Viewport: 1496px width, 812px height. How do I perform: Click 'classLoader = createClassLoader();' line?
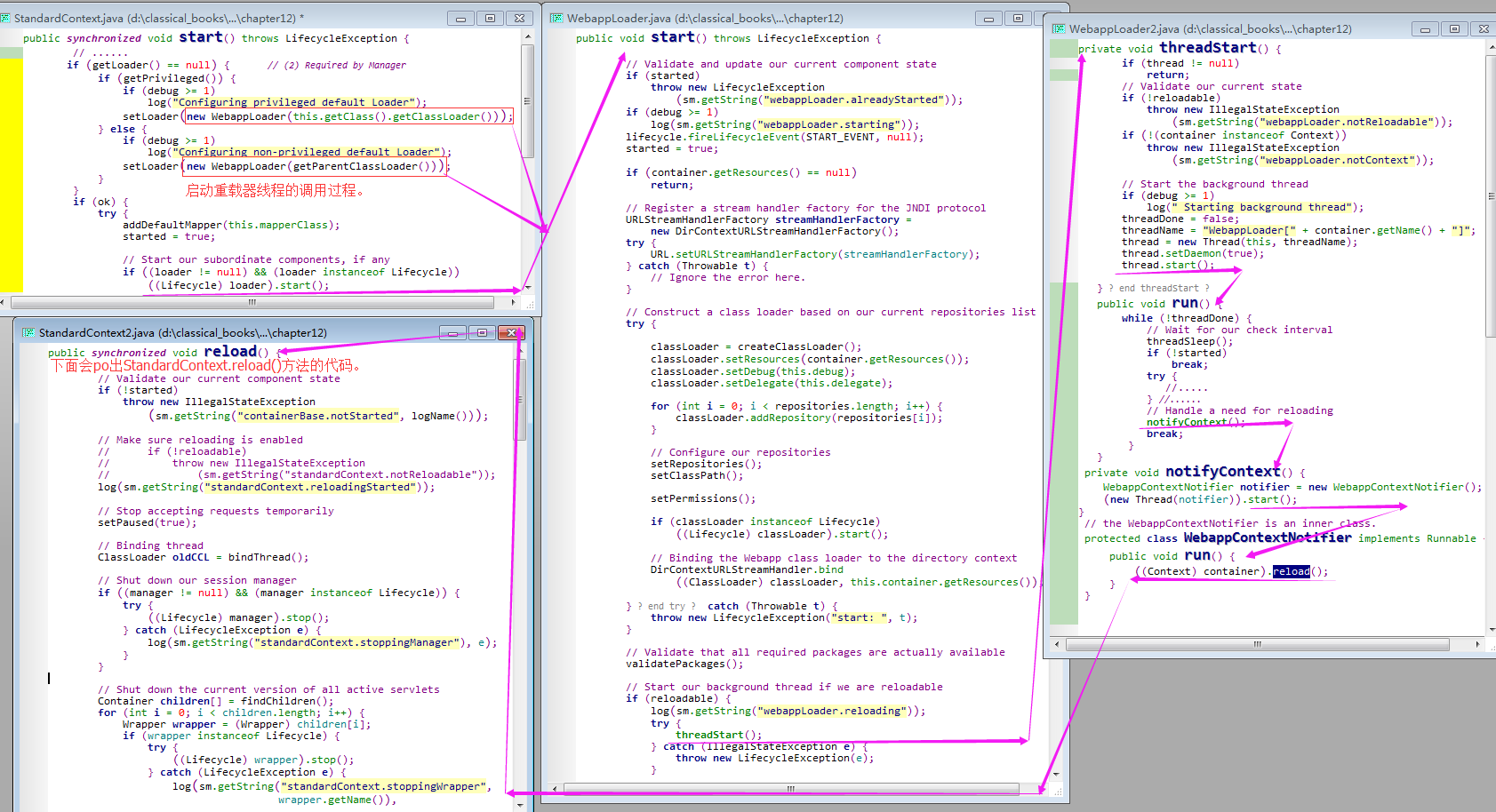point(756,346)
